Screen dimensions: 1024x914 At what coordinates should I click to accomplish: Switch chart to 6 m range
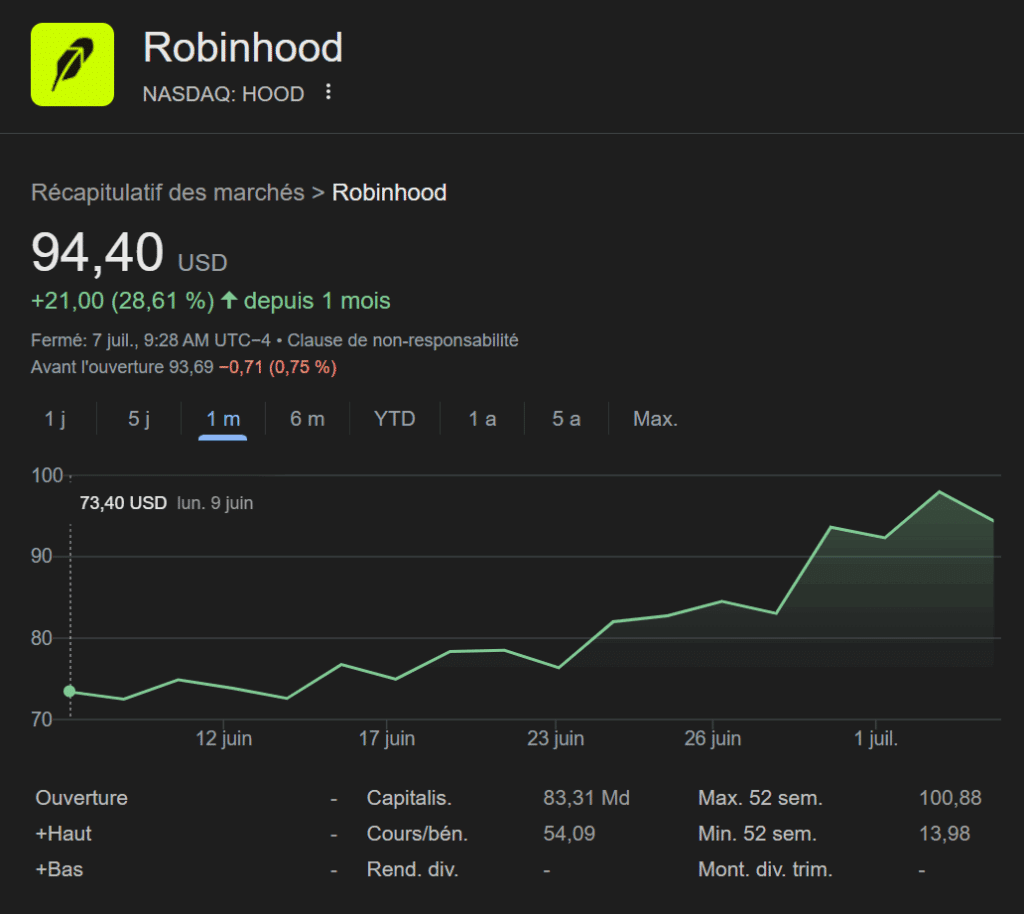point(308,418)
